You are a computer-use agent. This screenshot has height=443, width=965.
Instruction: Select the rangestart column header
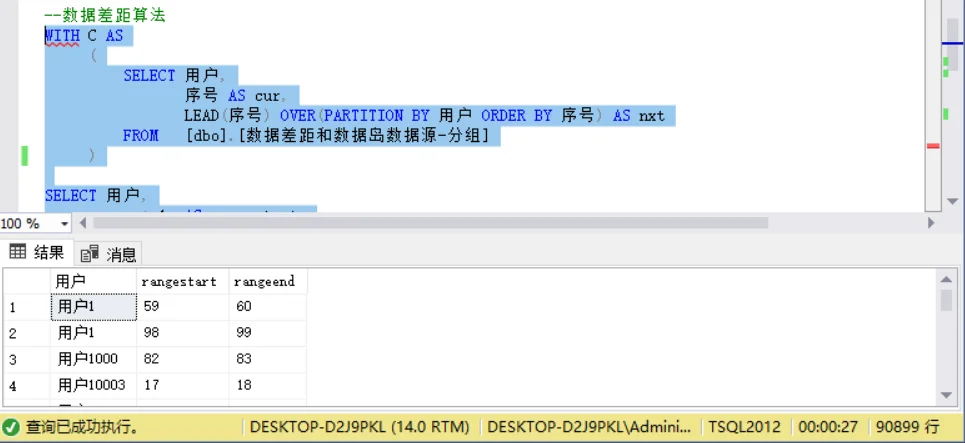[182, 281]
